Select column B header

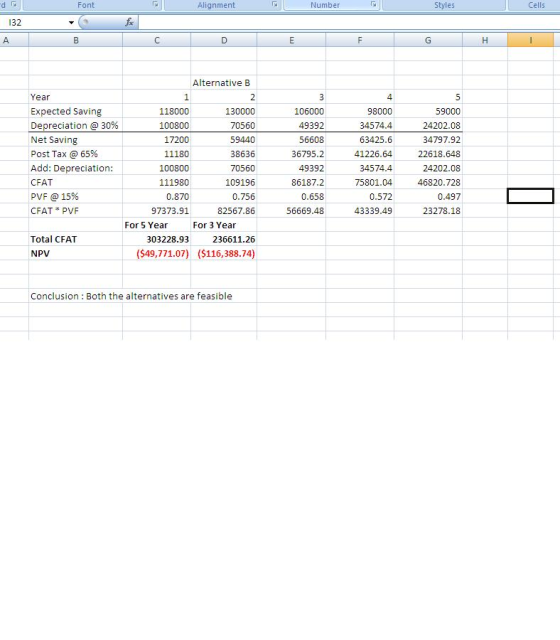76,40
